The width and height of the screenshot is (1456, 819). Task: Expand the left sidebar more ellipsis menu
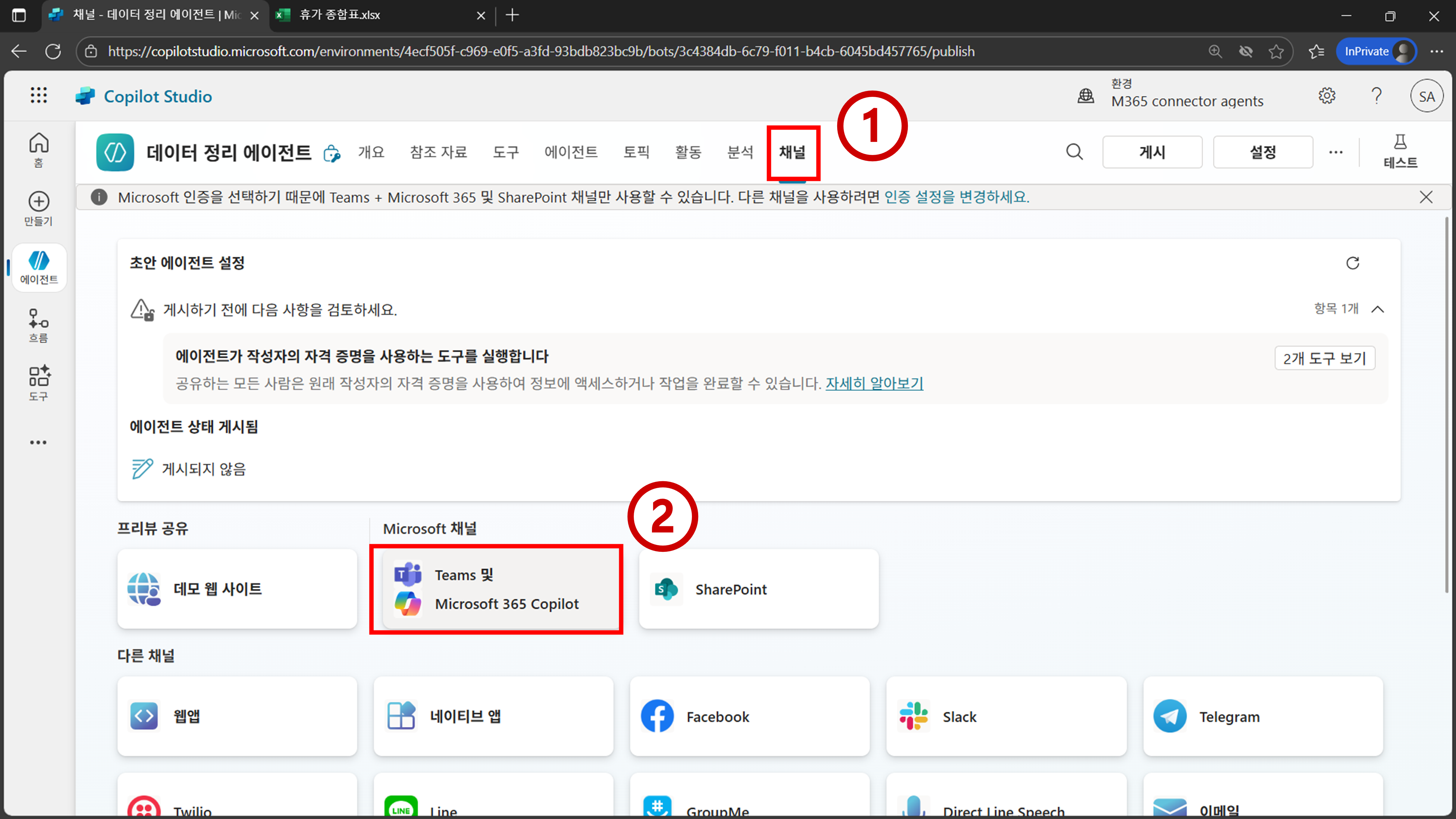[x=39, y=442]
